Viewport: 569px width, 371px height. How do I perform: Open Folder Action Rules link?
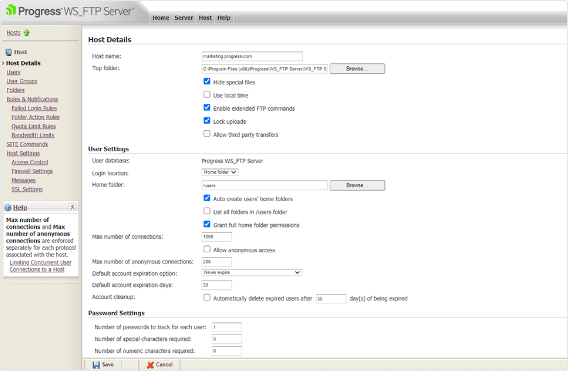point(36,117)
